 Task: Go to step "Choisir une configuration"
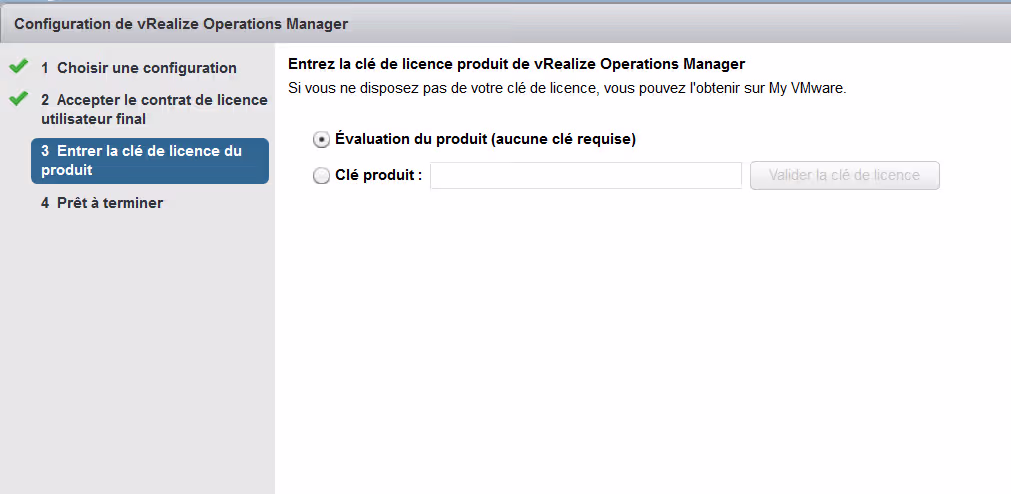[x=146, y=68]
